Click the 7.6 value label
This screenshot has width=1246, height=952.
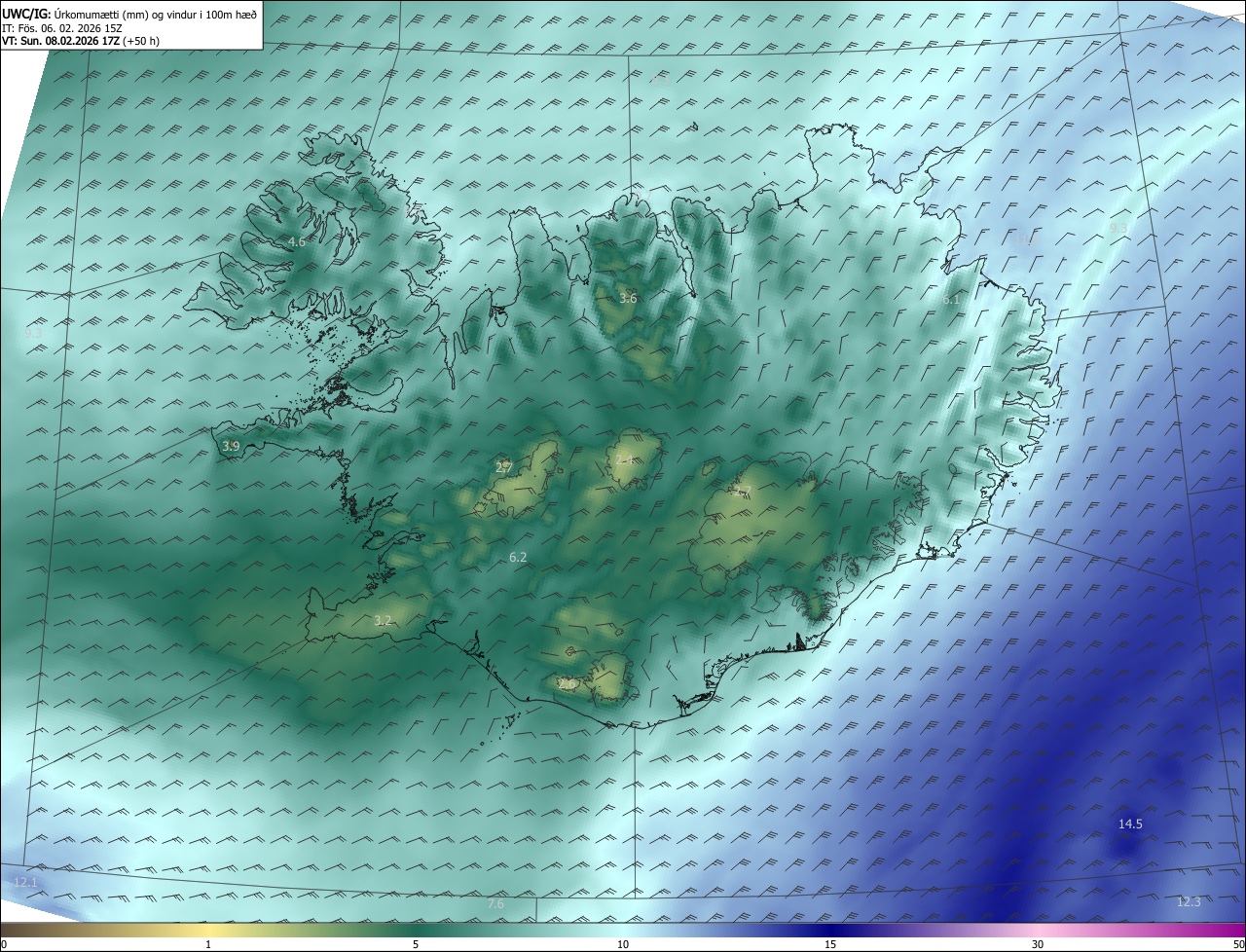click(x=495, y=903)
